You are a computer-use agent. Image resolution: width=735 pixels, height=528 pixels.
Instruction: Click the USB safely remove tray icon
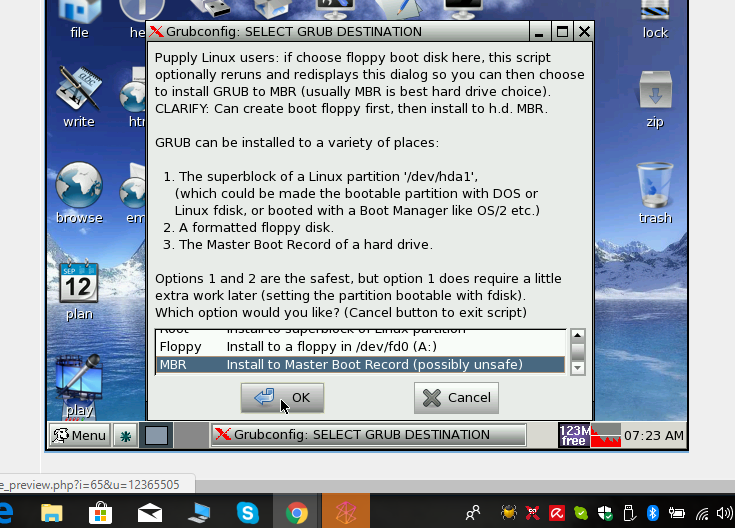point(629,513)
